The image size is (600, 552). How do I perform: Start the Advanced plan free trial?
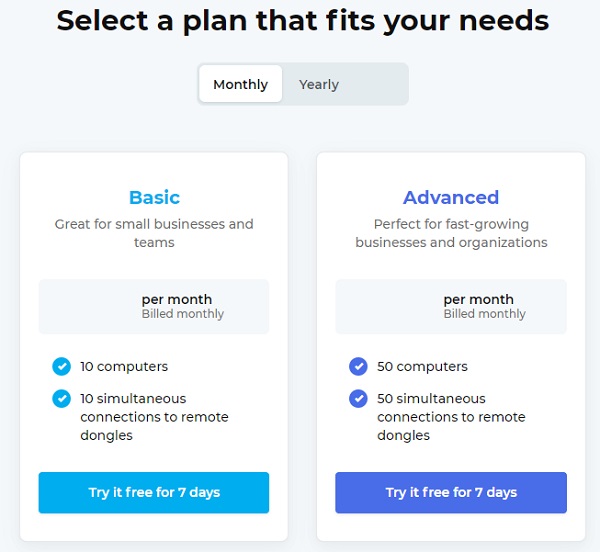click(x=451, y=492)
